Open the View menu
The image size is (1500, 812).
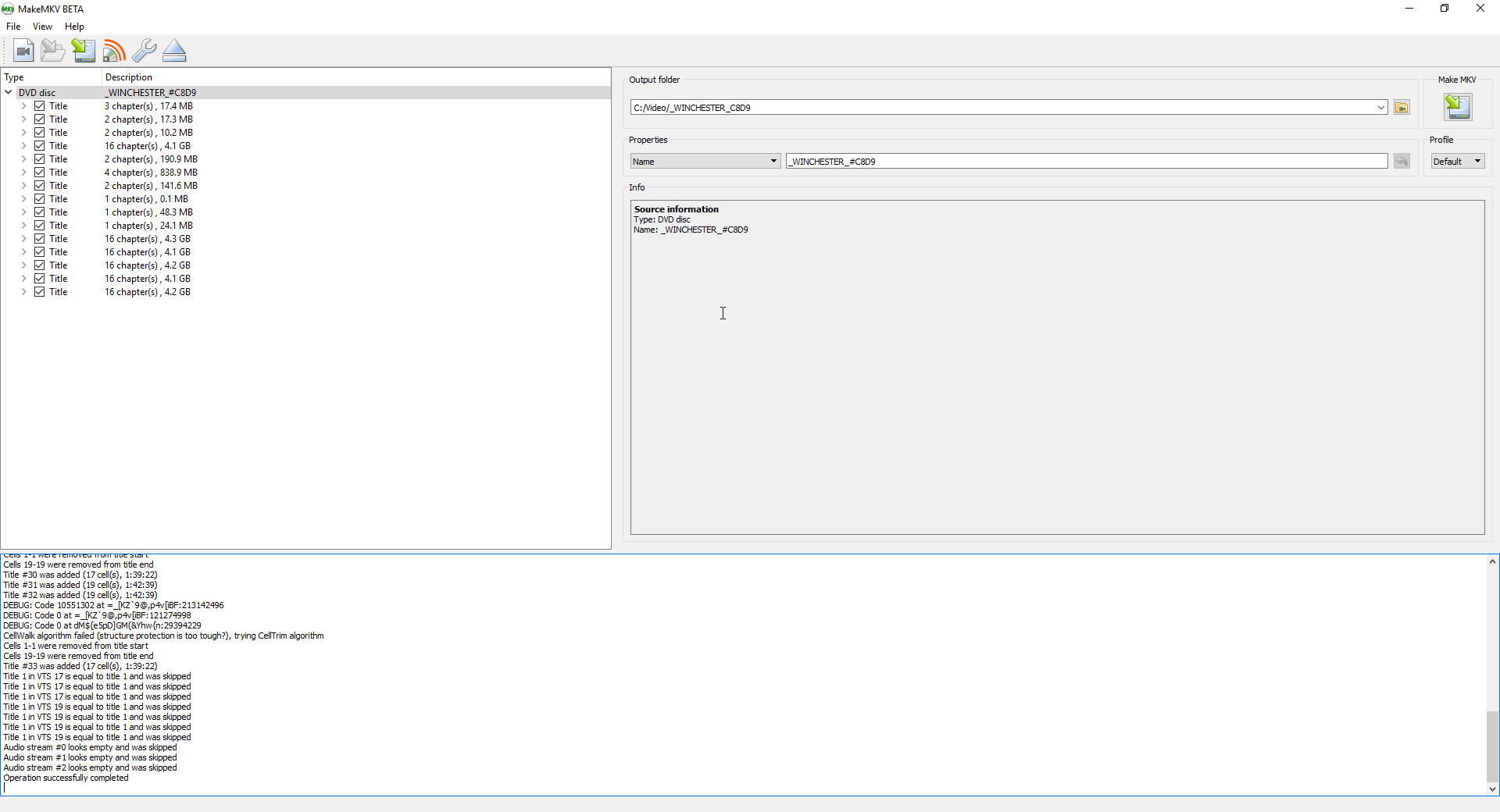[x=42, y=27]
